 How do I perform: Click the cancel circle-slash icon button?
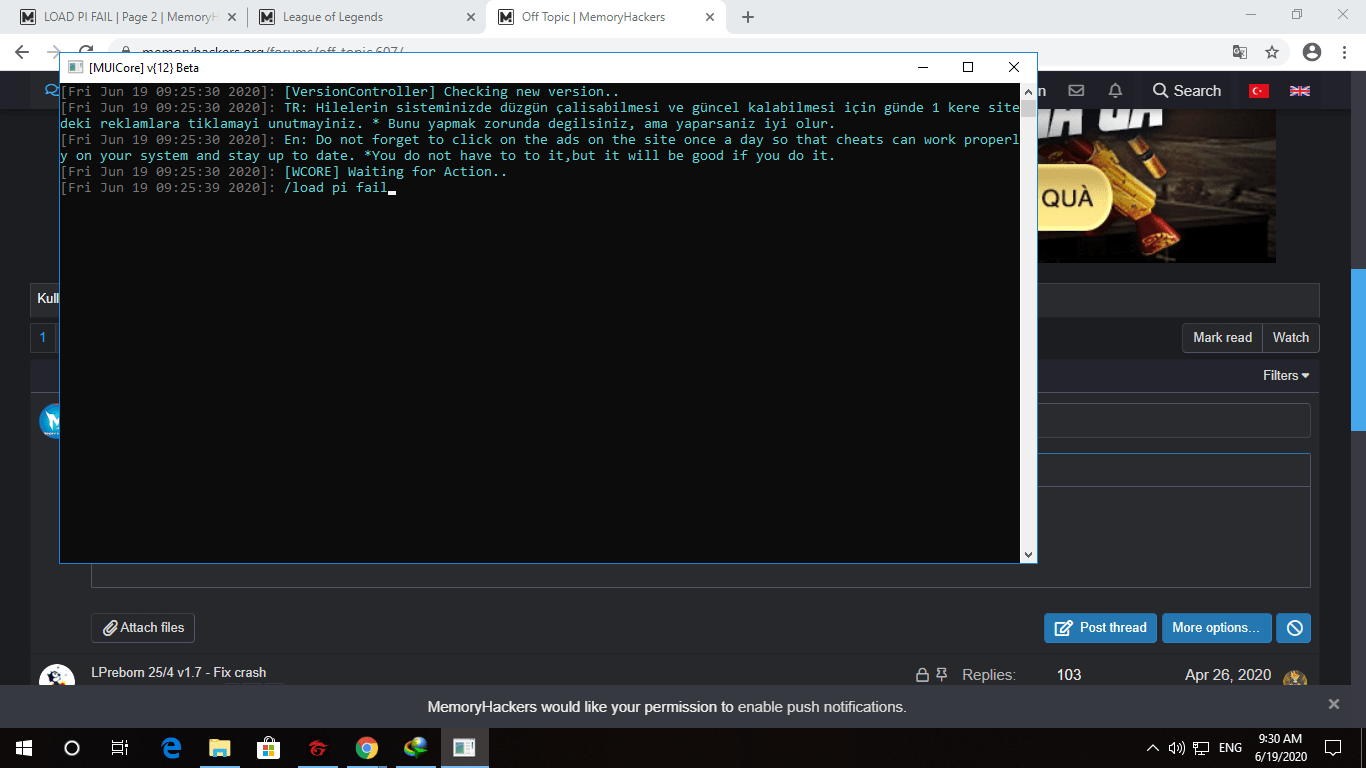click(1294, 628)
